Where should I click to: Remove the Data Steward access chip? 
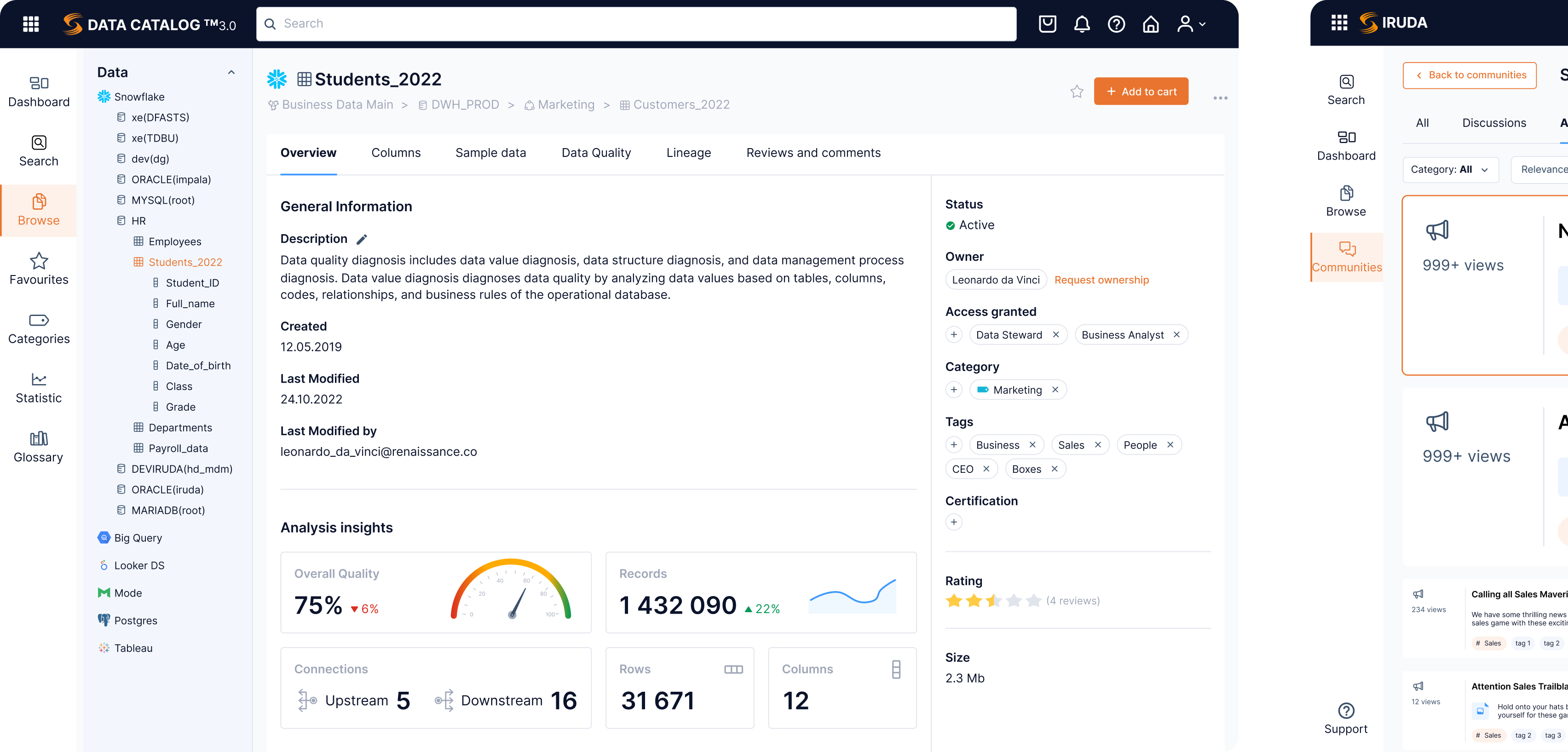click(1056, 335)
